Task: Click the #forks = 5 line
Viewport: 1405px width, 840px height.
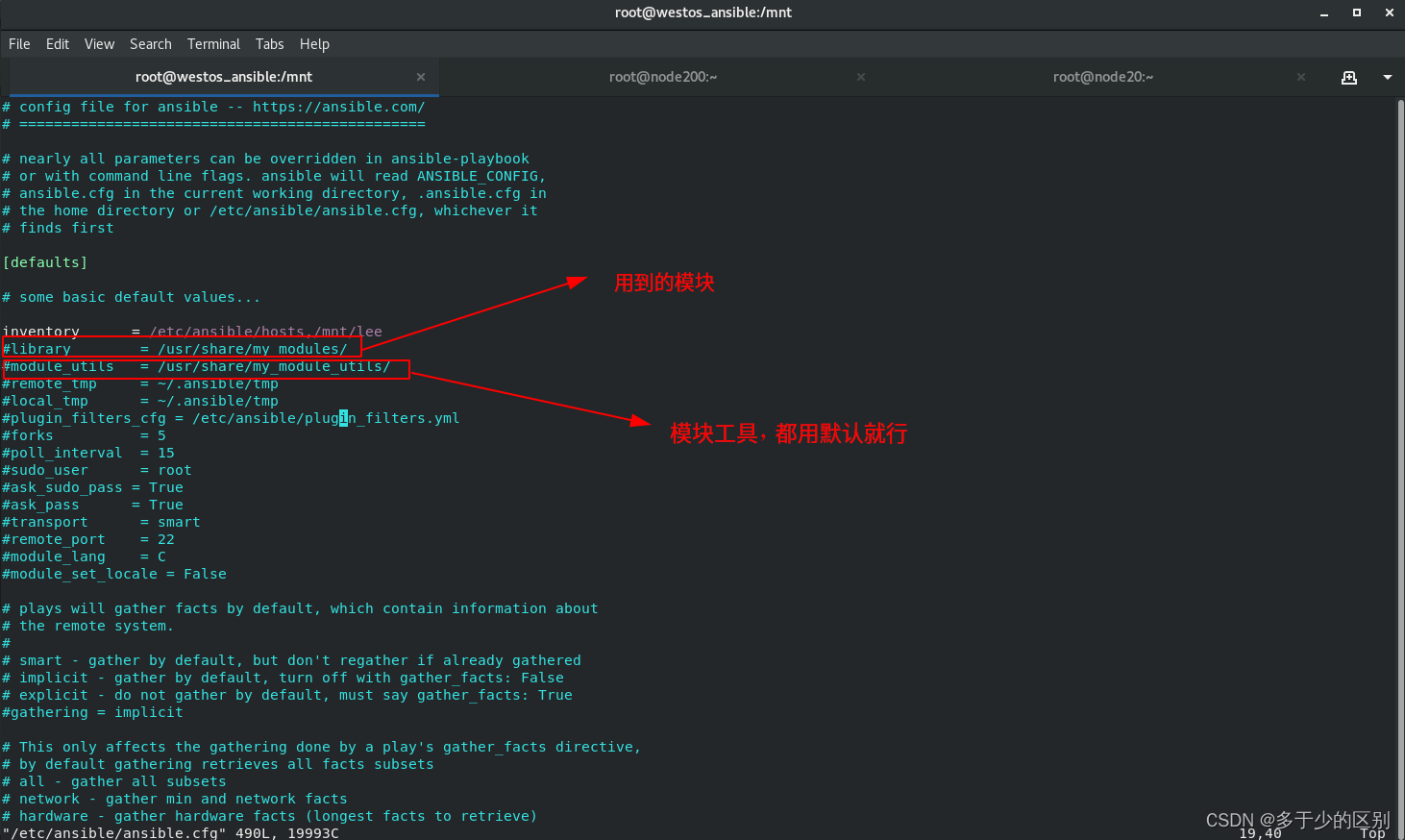Action: pyautogui.click(x=84, y=435)
